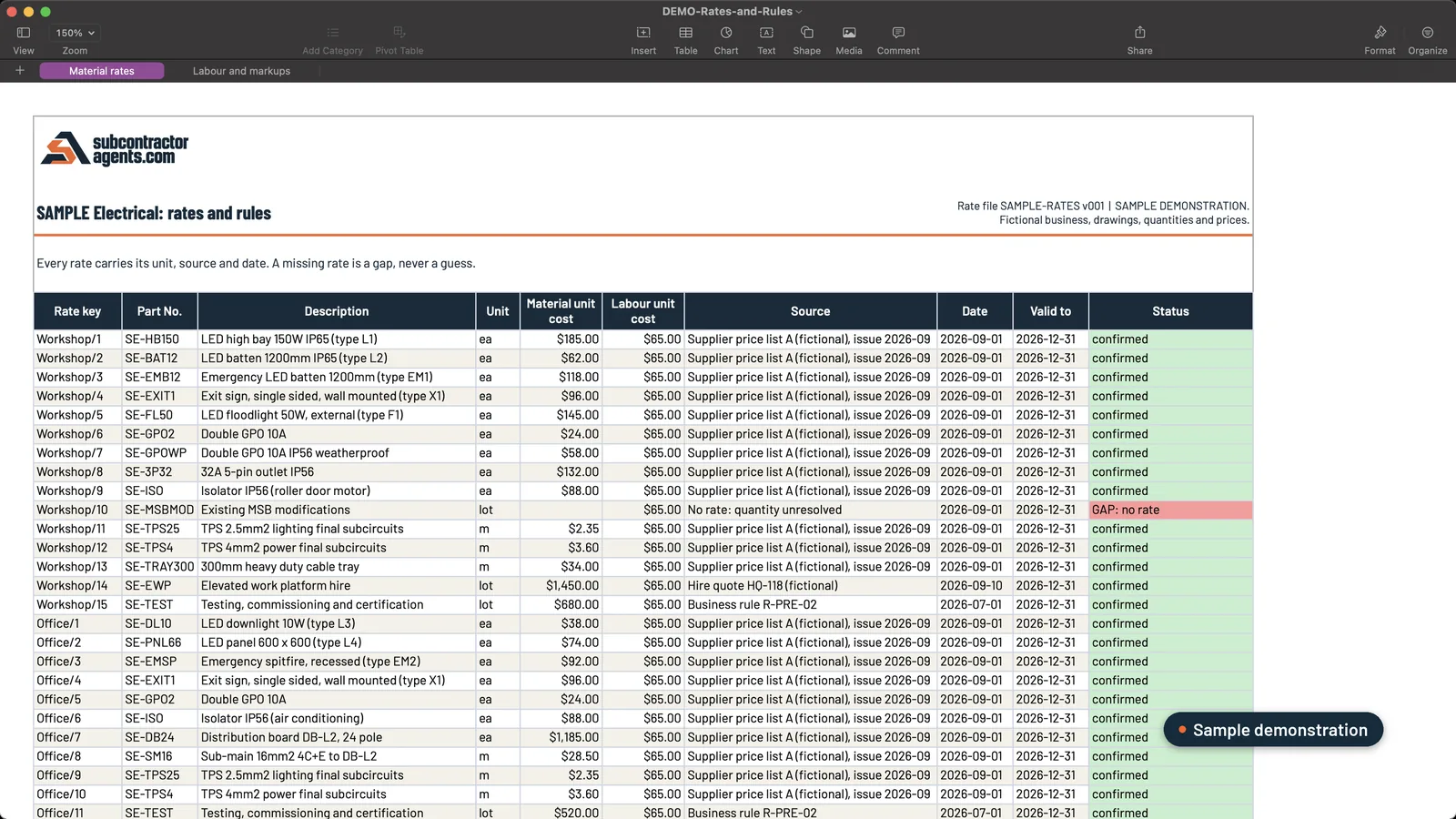Select the GAP: no rate cell
Image resolution: width=1456 pixels, height=819 pixels.
1170,510
